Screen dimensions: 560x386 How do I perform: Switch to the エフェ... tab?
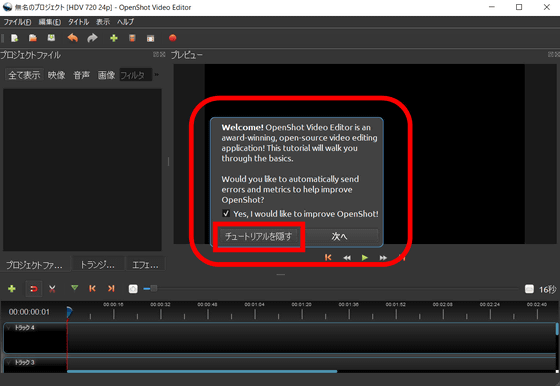coord(145,265)
